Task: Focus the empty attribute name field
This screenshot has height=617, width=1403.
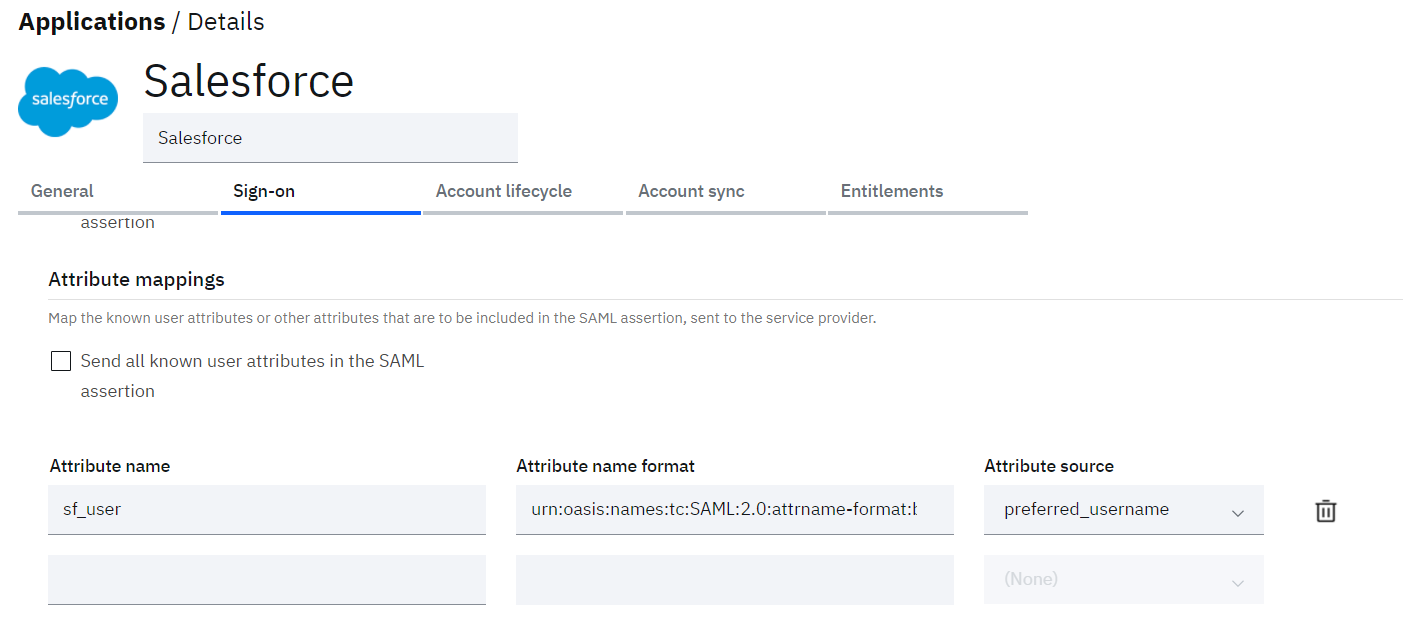Action: (x=266, y=579)
